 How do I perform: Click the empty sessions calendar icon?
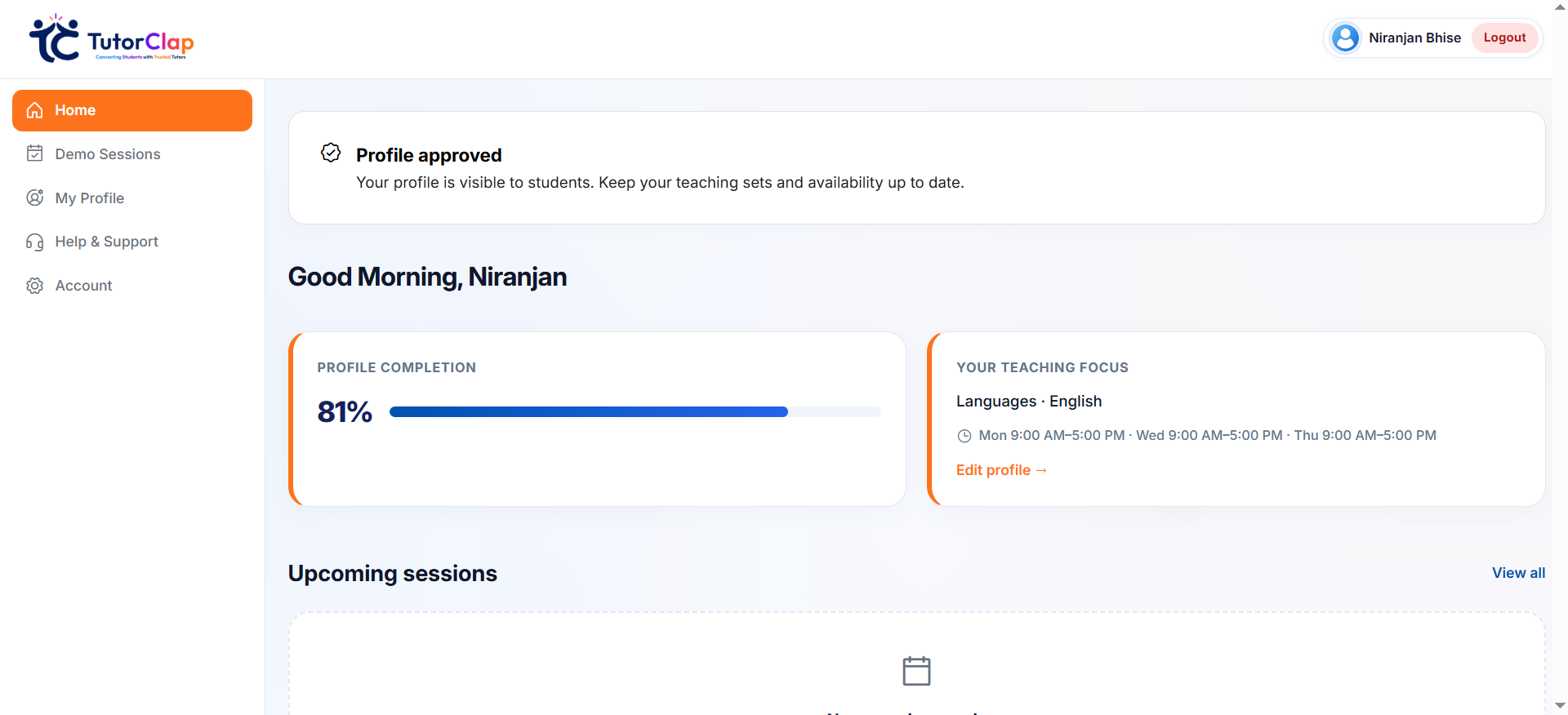tap(916, 671)
